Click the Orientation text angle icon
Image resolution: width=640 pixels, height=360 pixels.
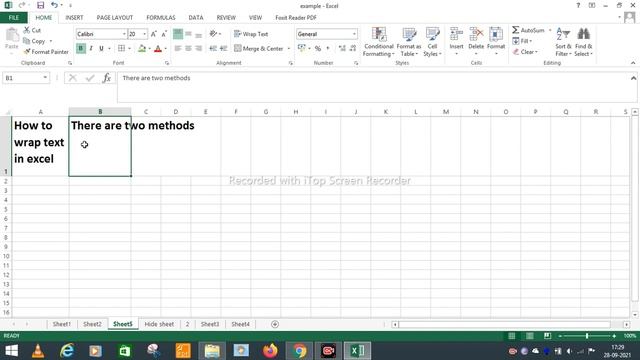pos(213,34)
